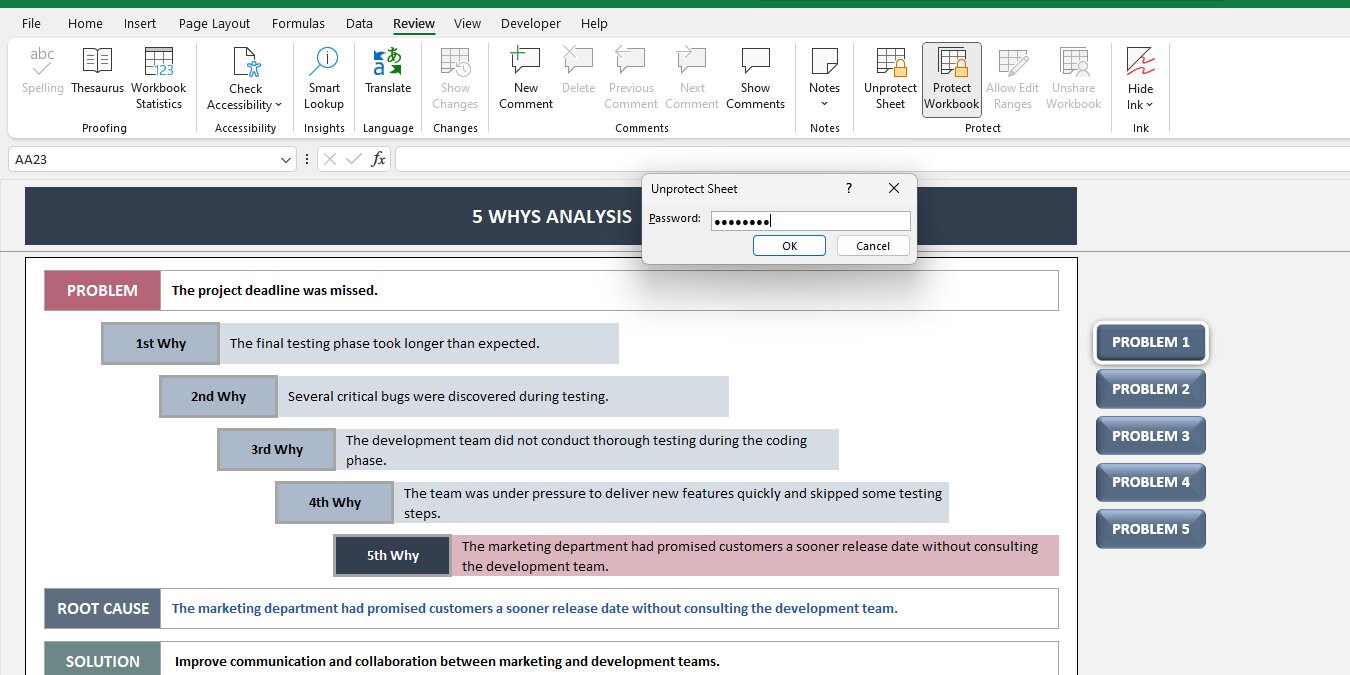Screen dimensions: 1350x675
Task: Select the PROBLEM 5 button
Action: click(1151, 529)
